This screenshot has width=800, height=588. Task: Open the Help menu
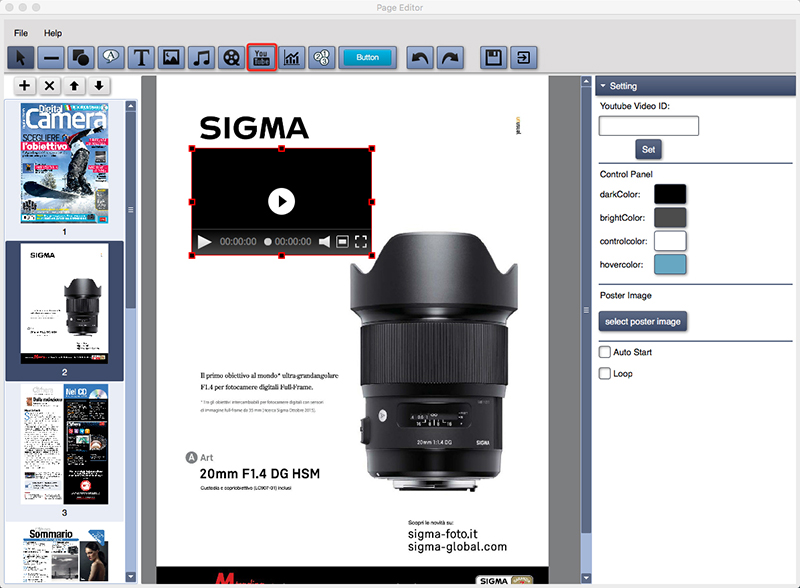click(52, 33)
